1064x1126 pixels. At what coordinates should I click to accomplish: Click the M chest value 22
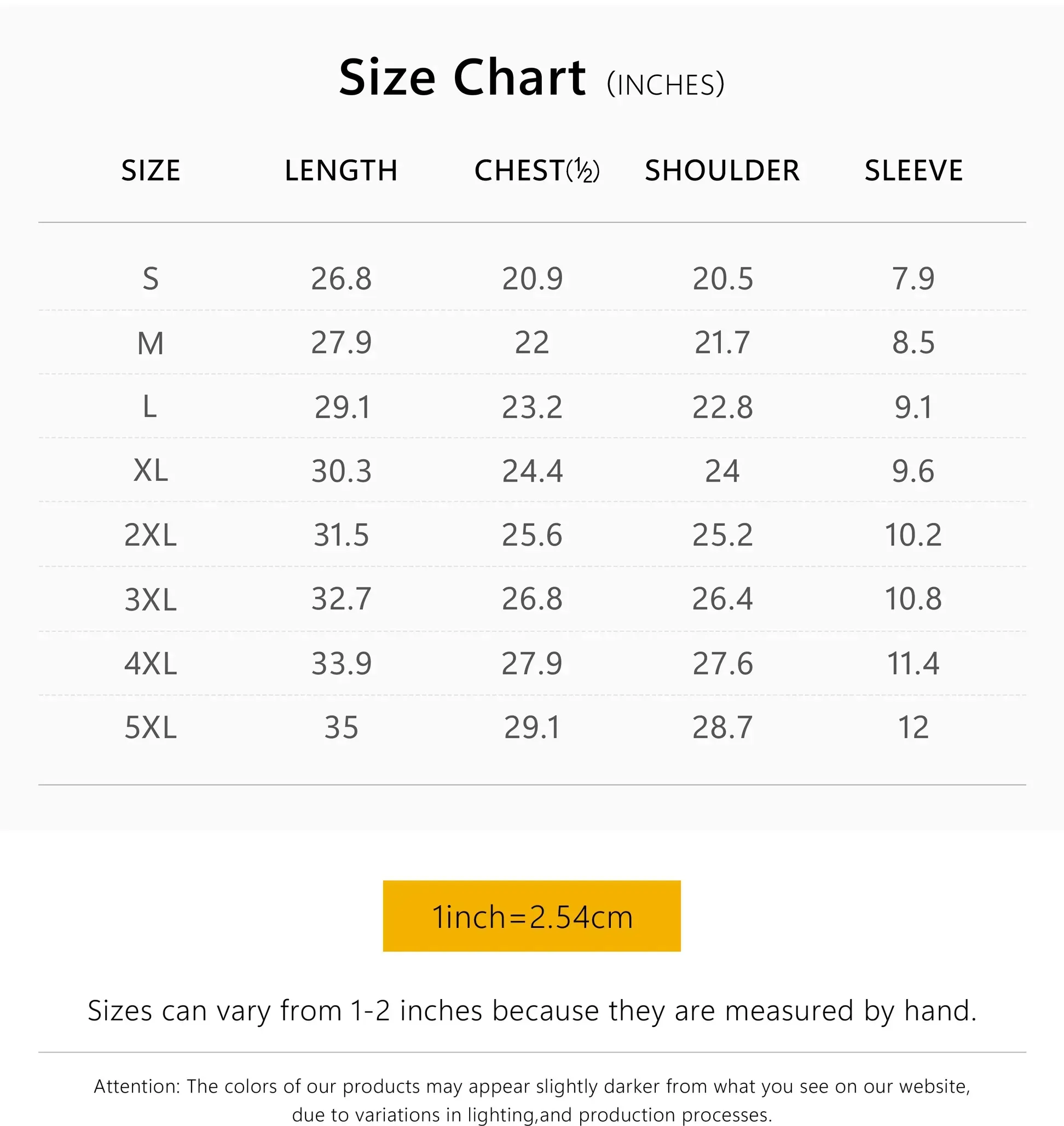coord(531,343)
